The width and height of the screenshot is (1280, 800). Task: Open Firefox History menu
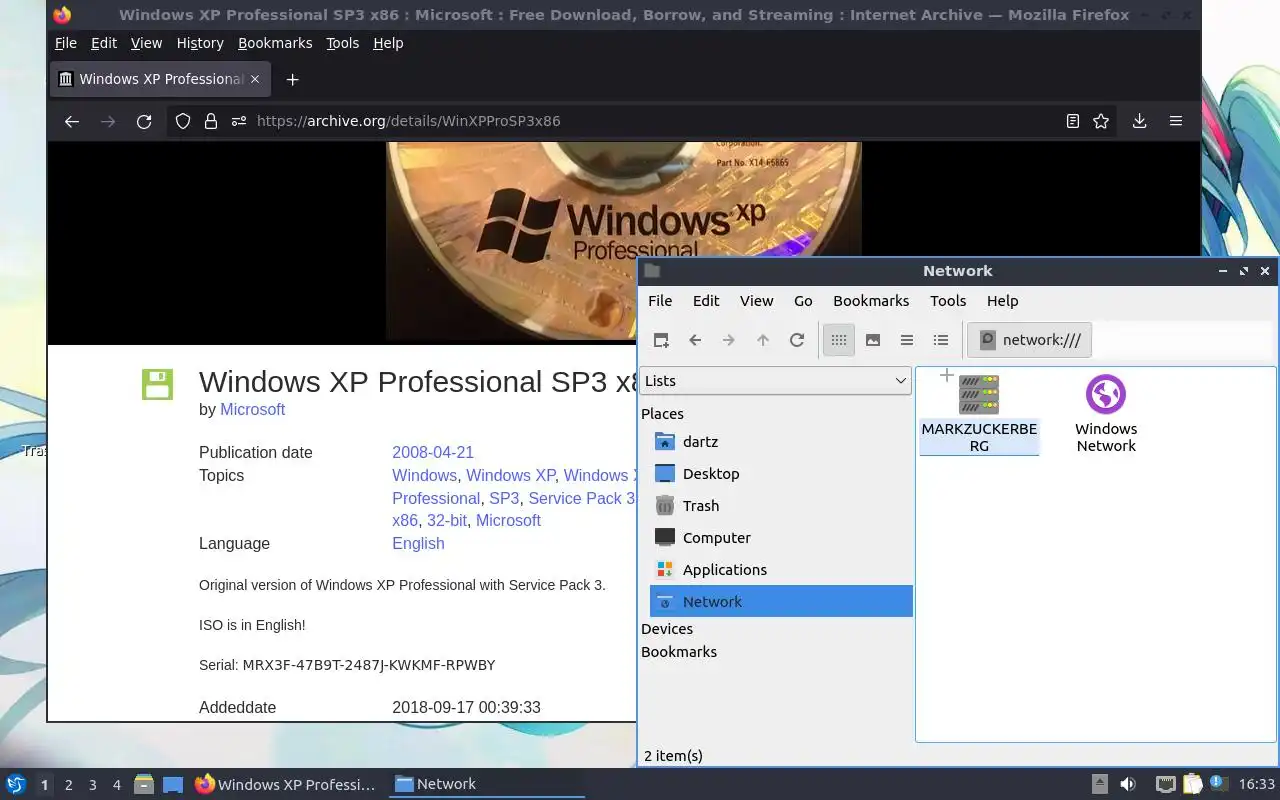tap(200, 43)
